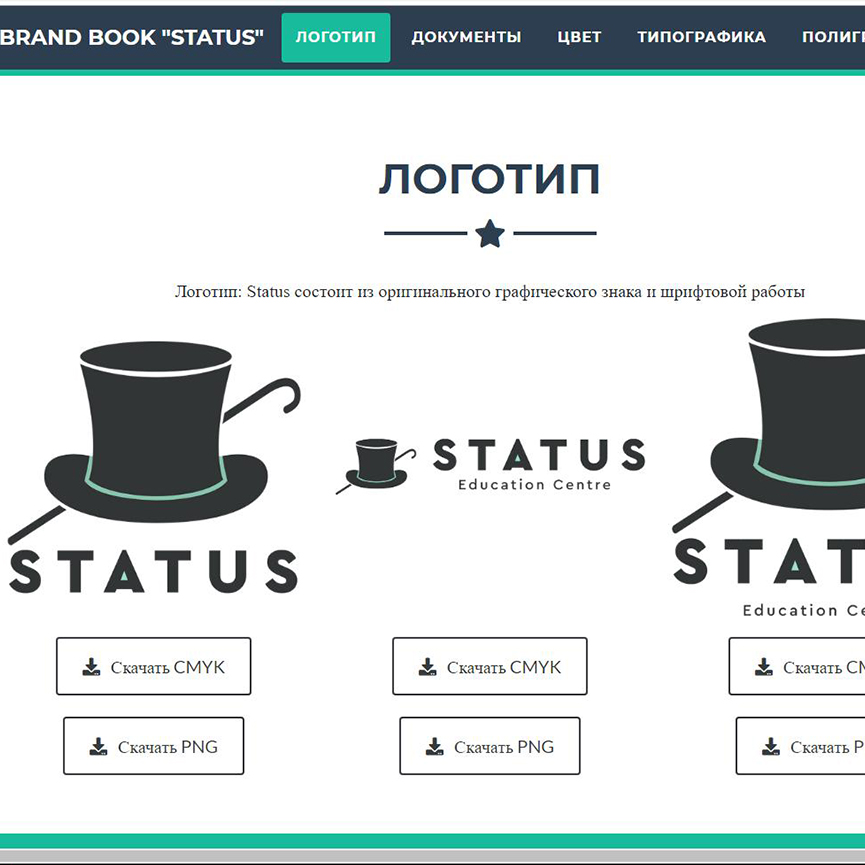Go to the ДОКУМЕНТЫ section
Screen dimensions: 865x865
coord(466,37)
